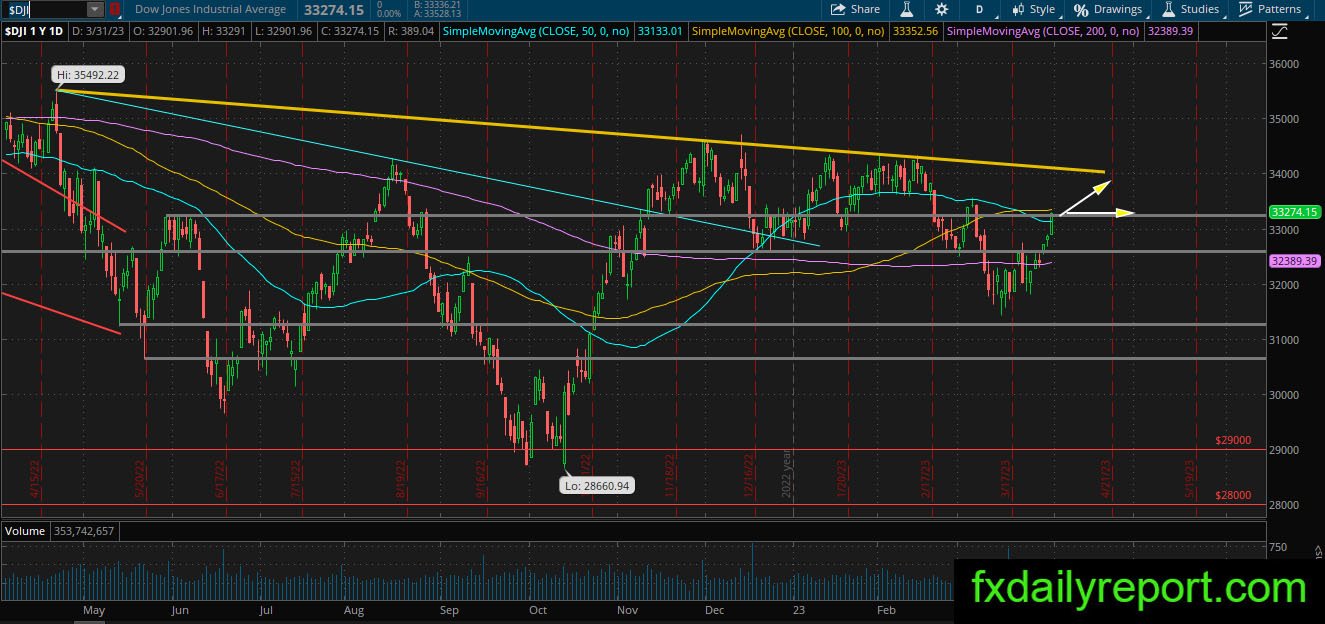Open the symbol selector dropdown arrow
Screen dimensions: 1325x624
point(95,9)
